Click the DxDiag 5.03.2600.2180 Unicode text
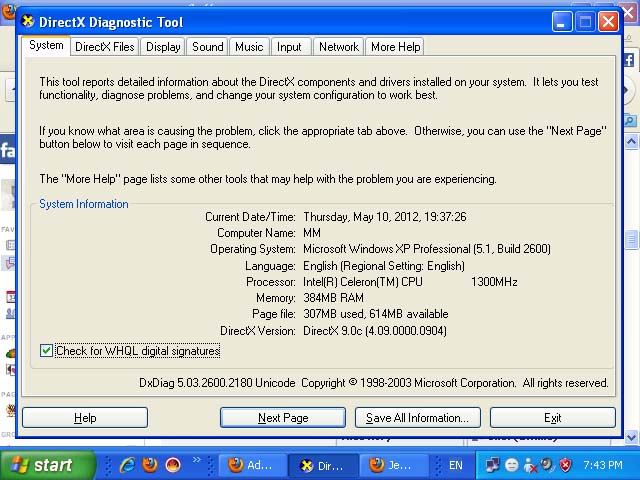 217,383
